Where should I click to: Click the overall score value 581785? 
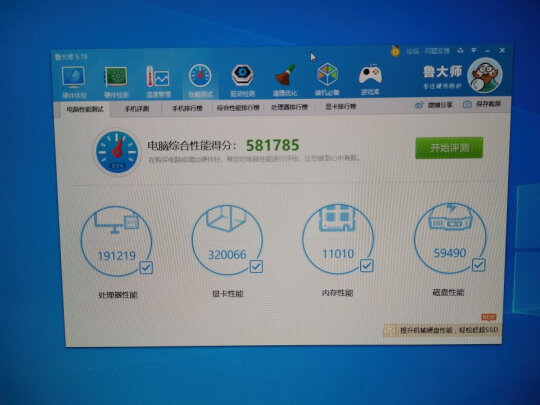pyautogui.click(x=273, y=145)
